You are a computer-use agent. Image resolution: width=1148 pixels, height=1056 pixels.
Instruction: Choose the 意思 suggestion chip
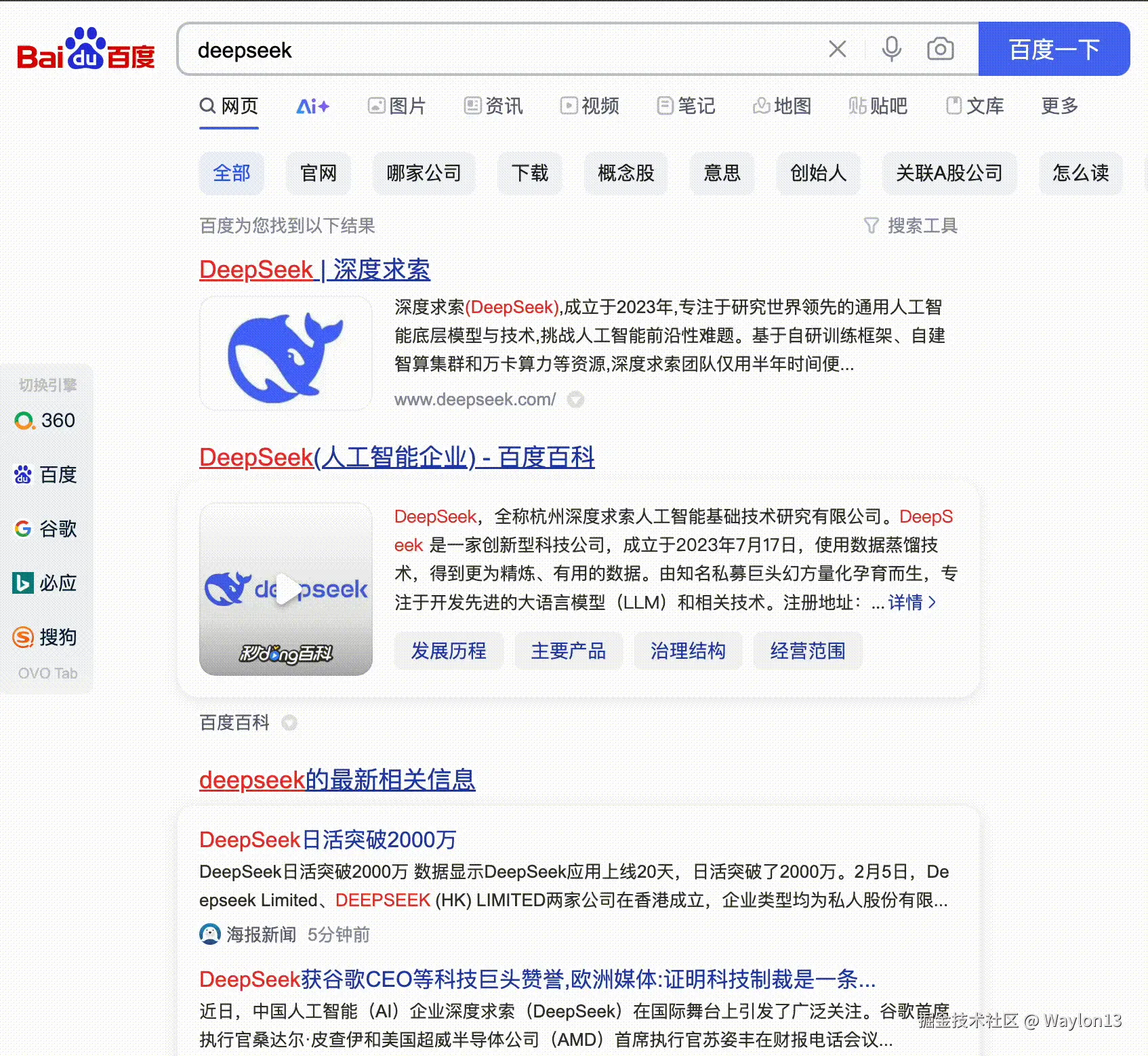pos(722,174)
